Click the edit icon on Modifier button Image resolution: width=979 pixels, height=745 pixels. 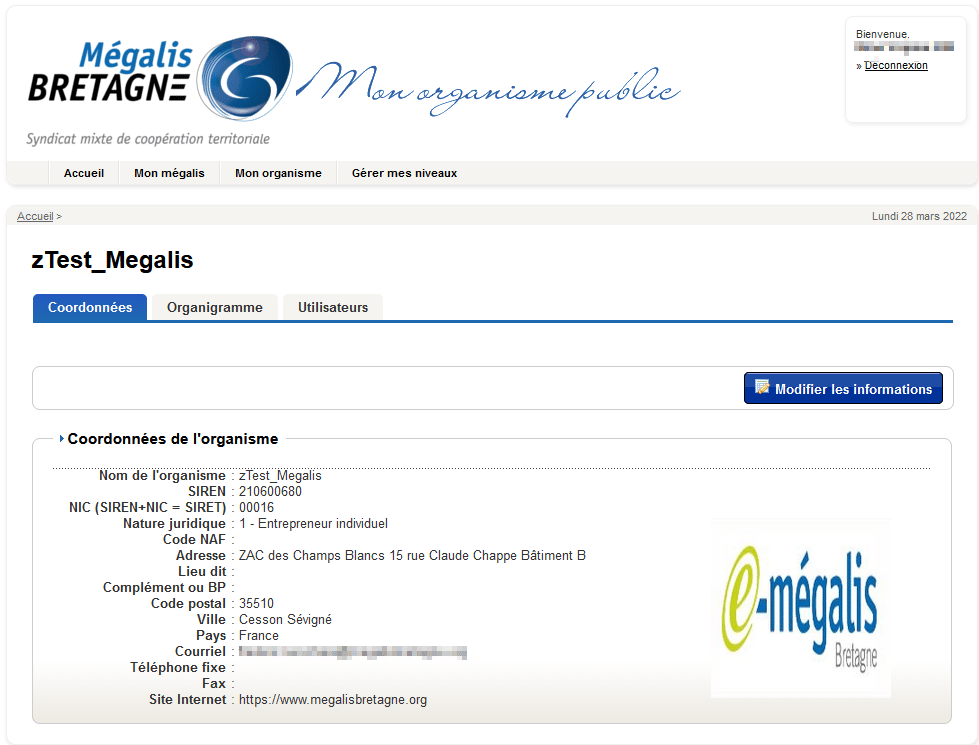coord(762,388)
